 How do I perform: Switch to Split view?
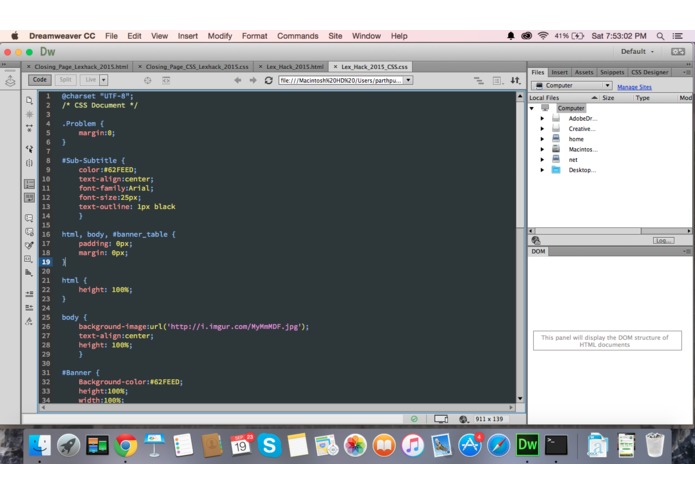[66, 80]
